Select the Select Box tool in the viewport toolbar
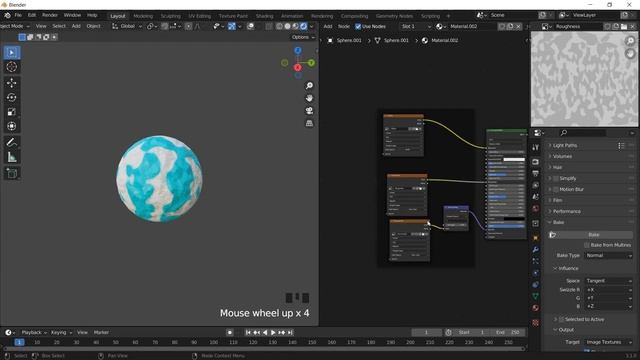The height and width of the screenshot is (360, 640). click(11, 53)
